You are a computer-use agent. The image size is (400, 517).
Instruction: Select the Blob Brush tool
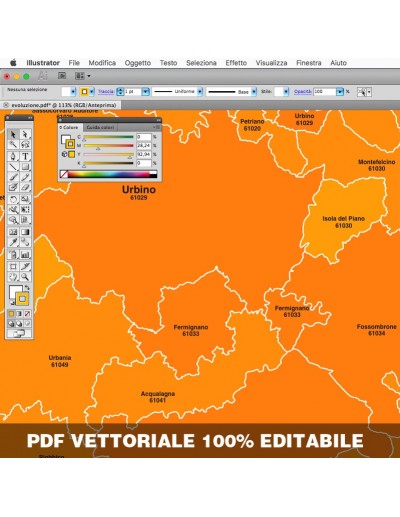click(x=13, y=187)
